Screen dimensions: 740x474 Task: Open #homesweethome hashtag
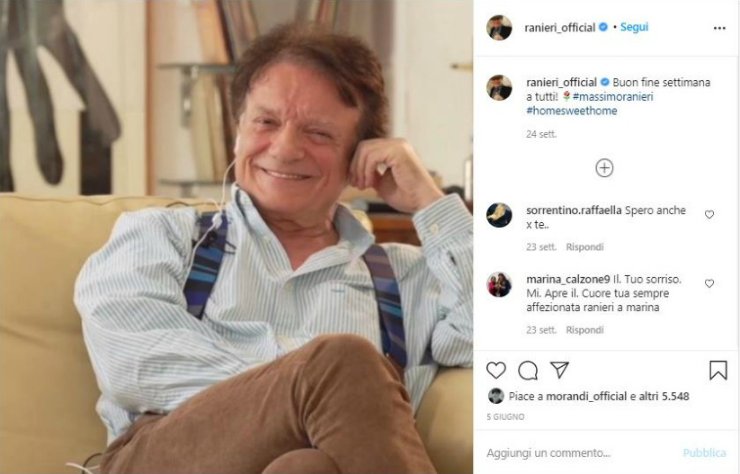click(572, 111)
